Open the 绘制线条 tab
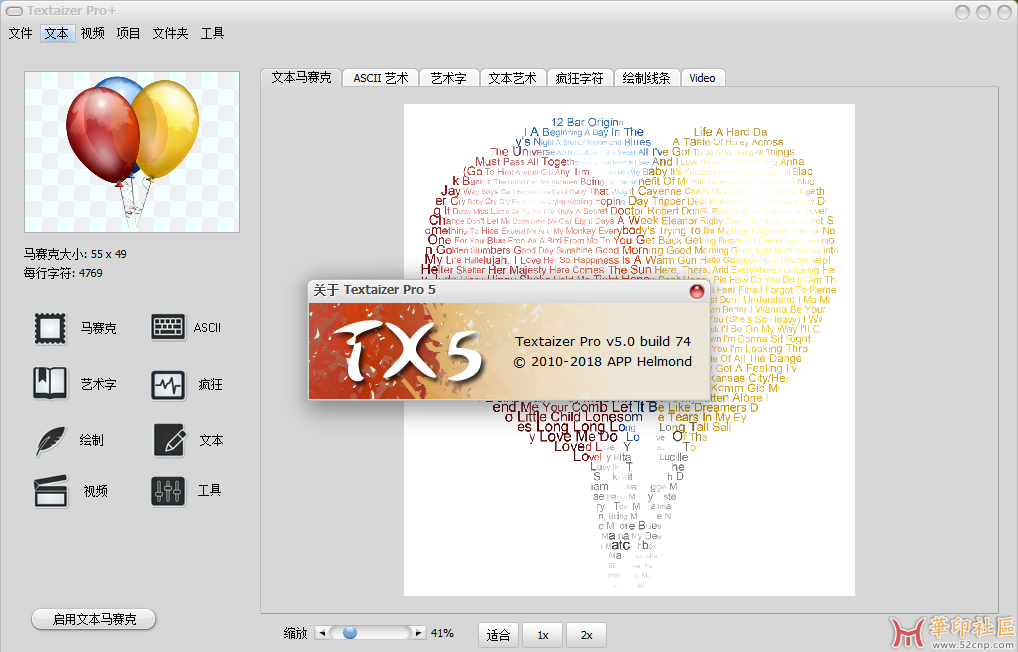Image resolution: width=1018 pixels, height=652 pixels. (647, 78)
